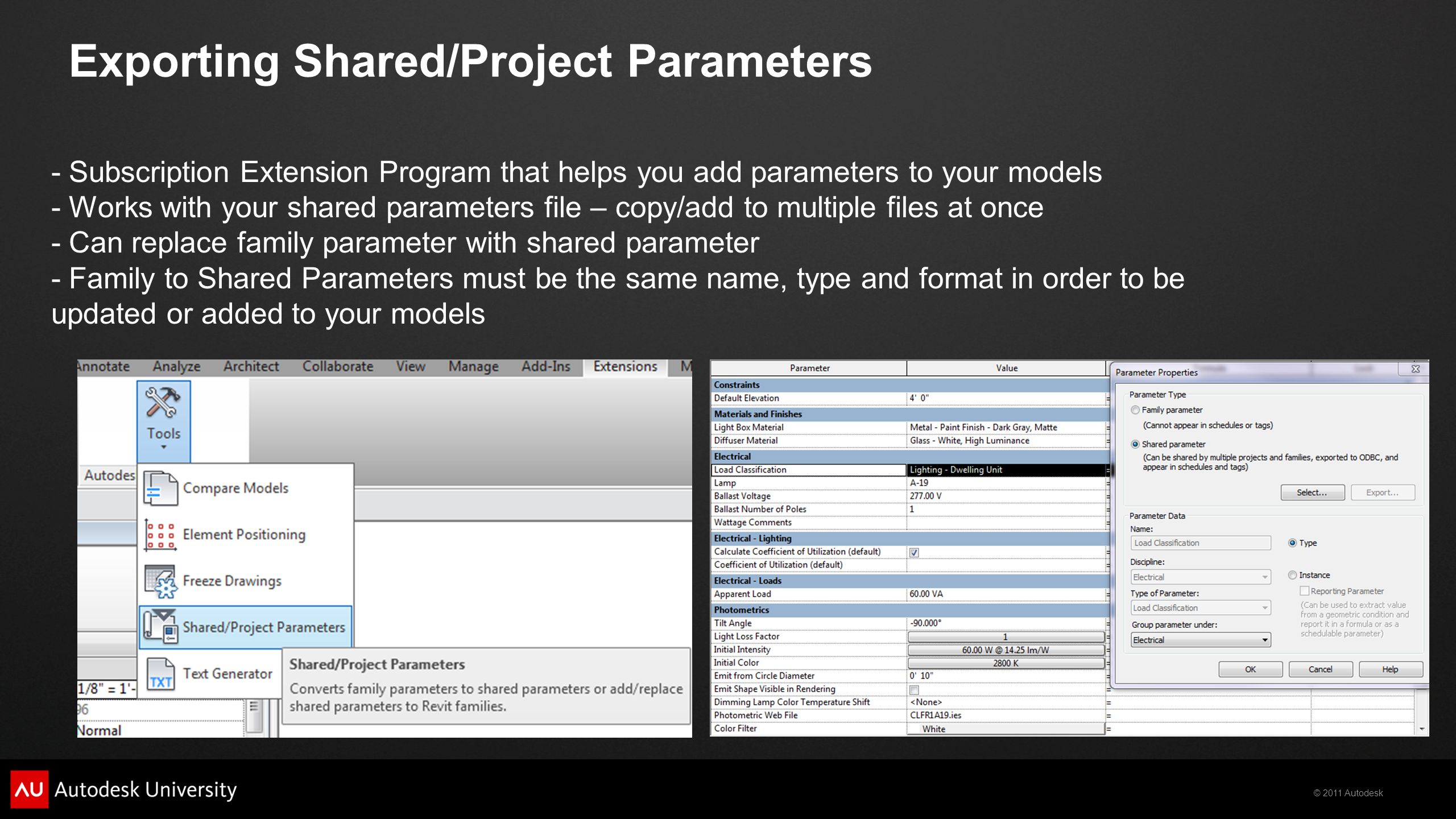1456x819 pixels.
Task: Click the Text Generator TXT icon
Action: click(160, 674)
